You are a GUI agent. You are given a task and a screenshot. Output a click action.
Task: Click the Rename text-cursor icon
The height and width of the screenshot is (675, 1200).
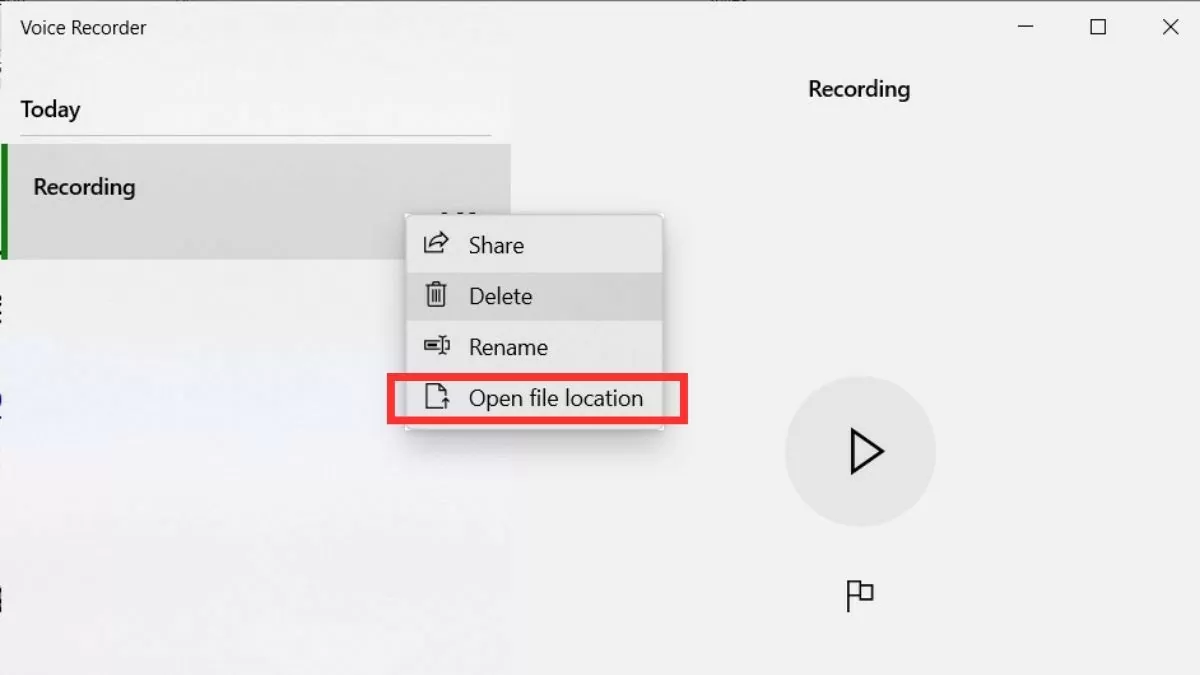coord(436,346)
